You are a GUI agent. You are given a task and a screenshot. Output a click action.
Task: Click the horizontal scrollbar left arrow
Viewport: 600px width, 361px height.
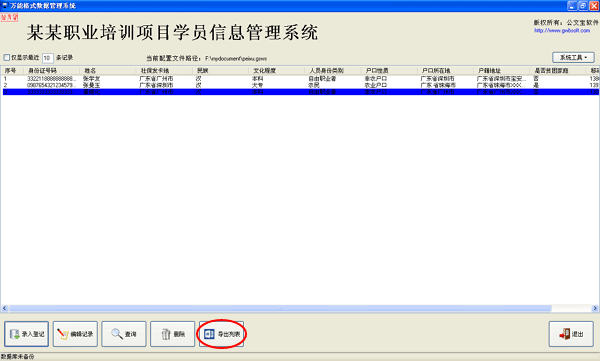(5, 308)
